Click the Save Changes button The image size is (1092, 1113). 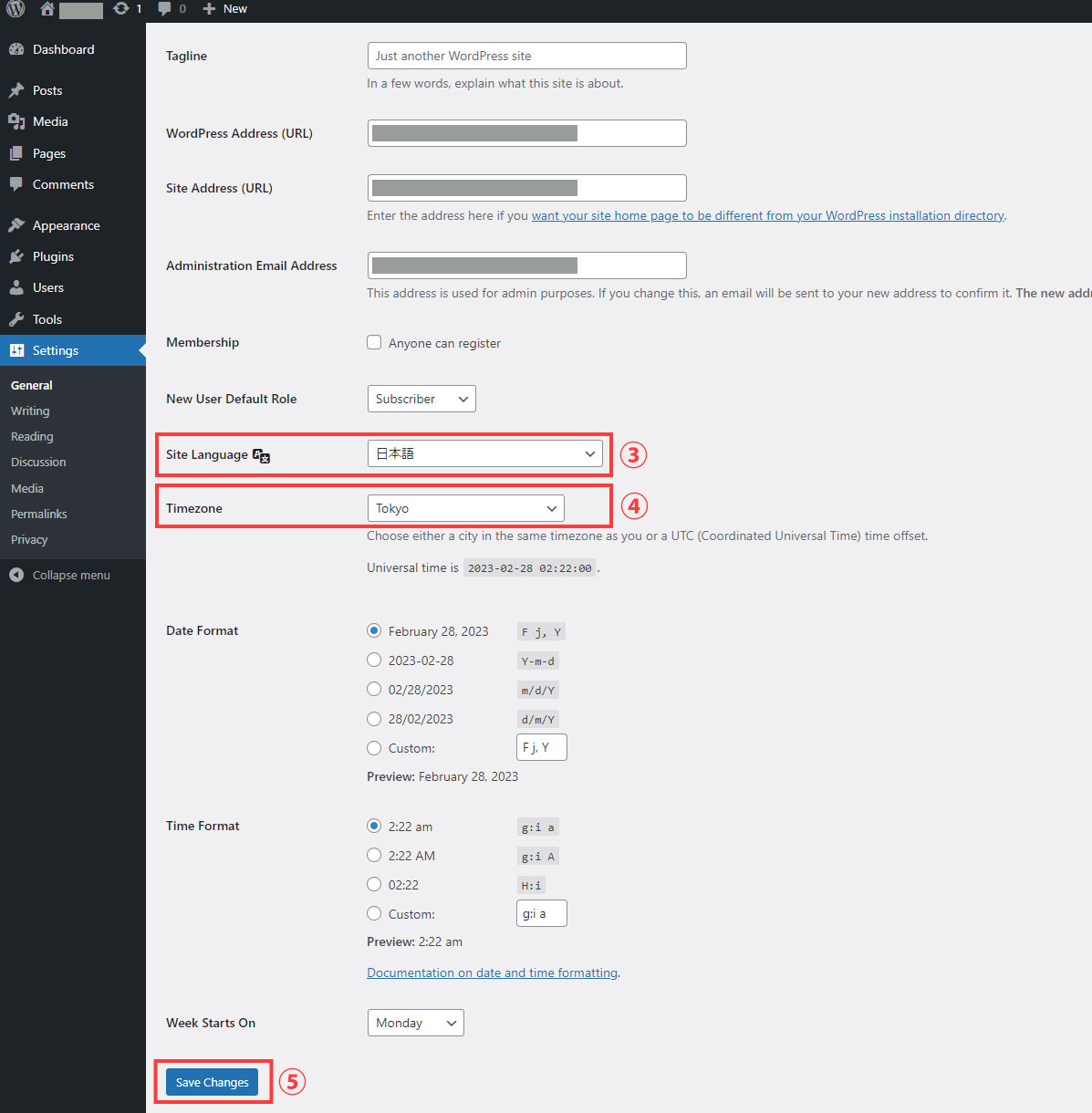(x=212, y=1082)
